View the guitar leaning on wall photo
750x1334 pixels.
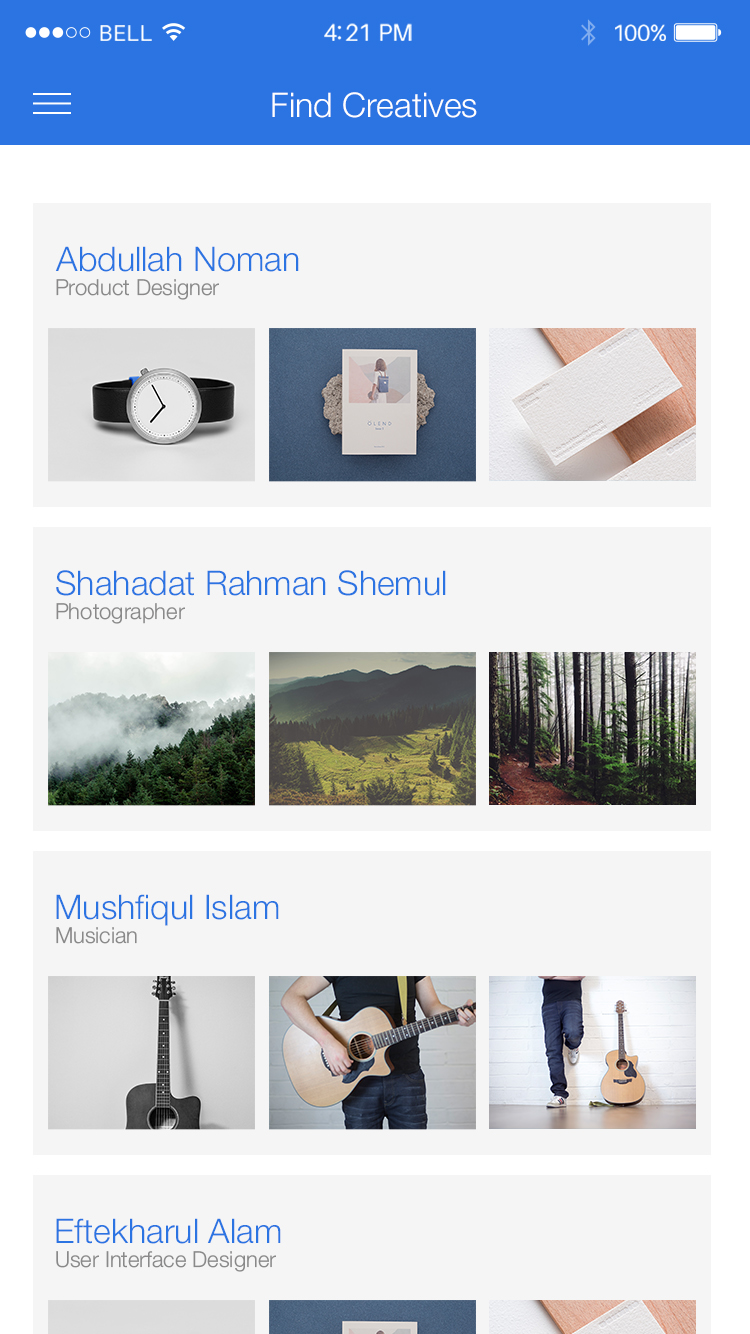point(592,1053)
